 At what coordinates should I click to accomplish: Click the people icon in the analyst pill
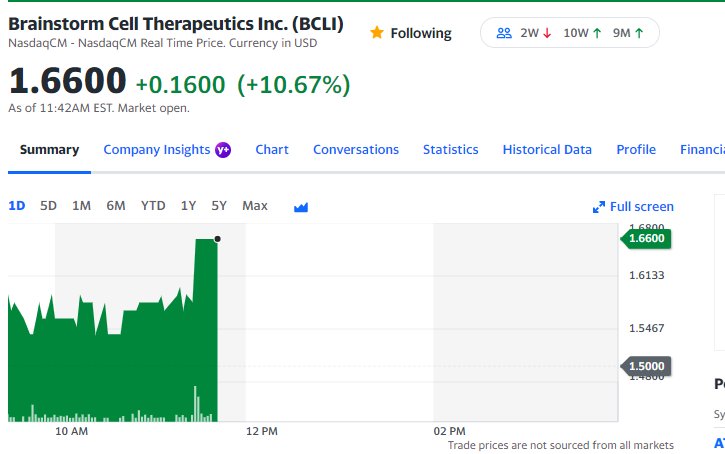[x=504, y=33]
